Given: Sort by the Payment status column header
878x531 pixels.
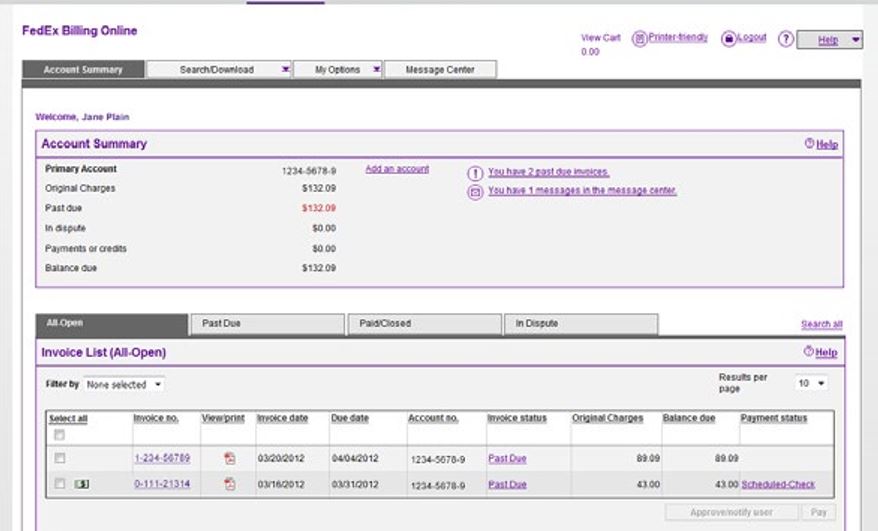Looking at the screenshot, I should click(x=774, y=418).
